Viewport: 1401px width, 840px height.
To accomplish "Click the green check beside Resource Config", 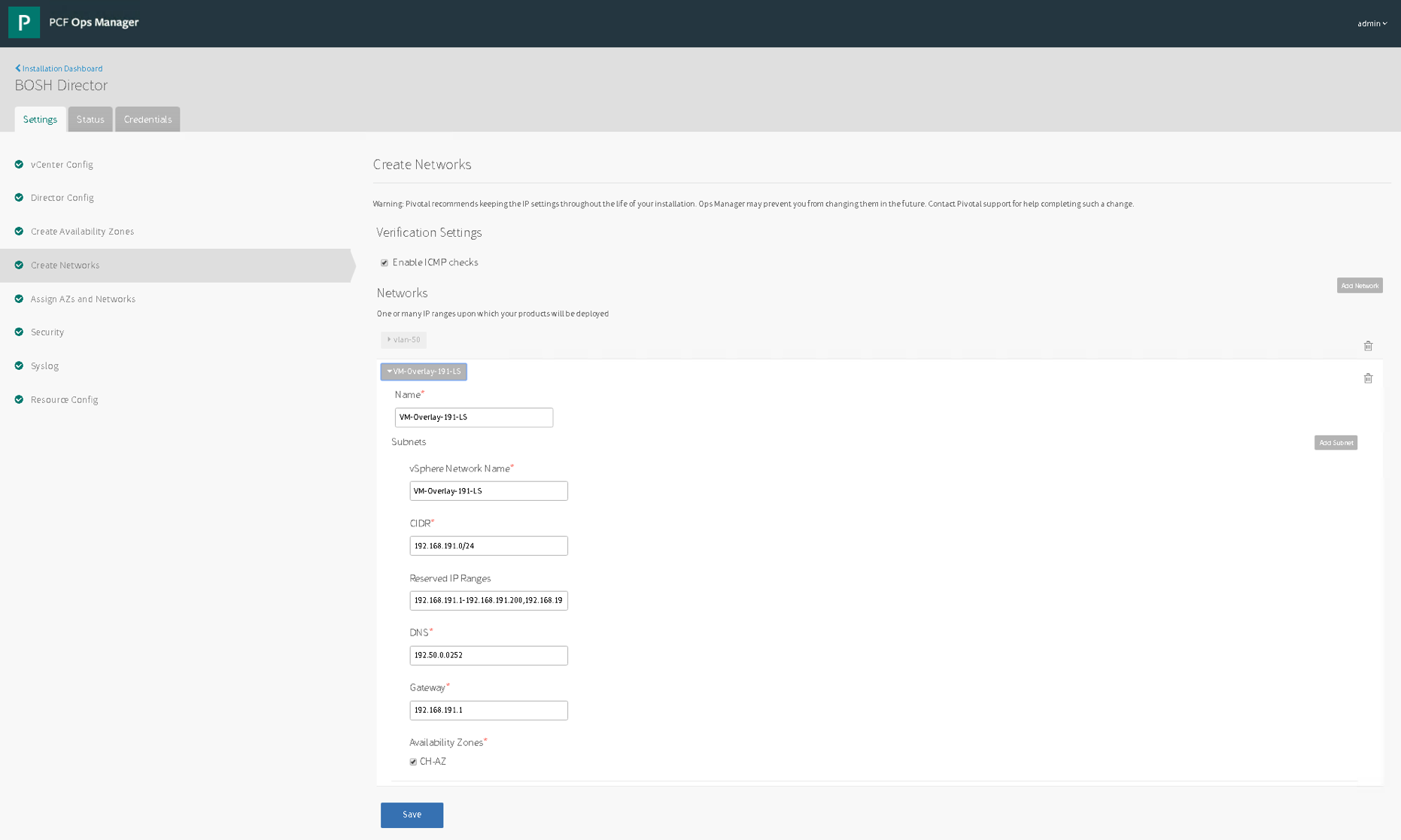I will [20, 399].
